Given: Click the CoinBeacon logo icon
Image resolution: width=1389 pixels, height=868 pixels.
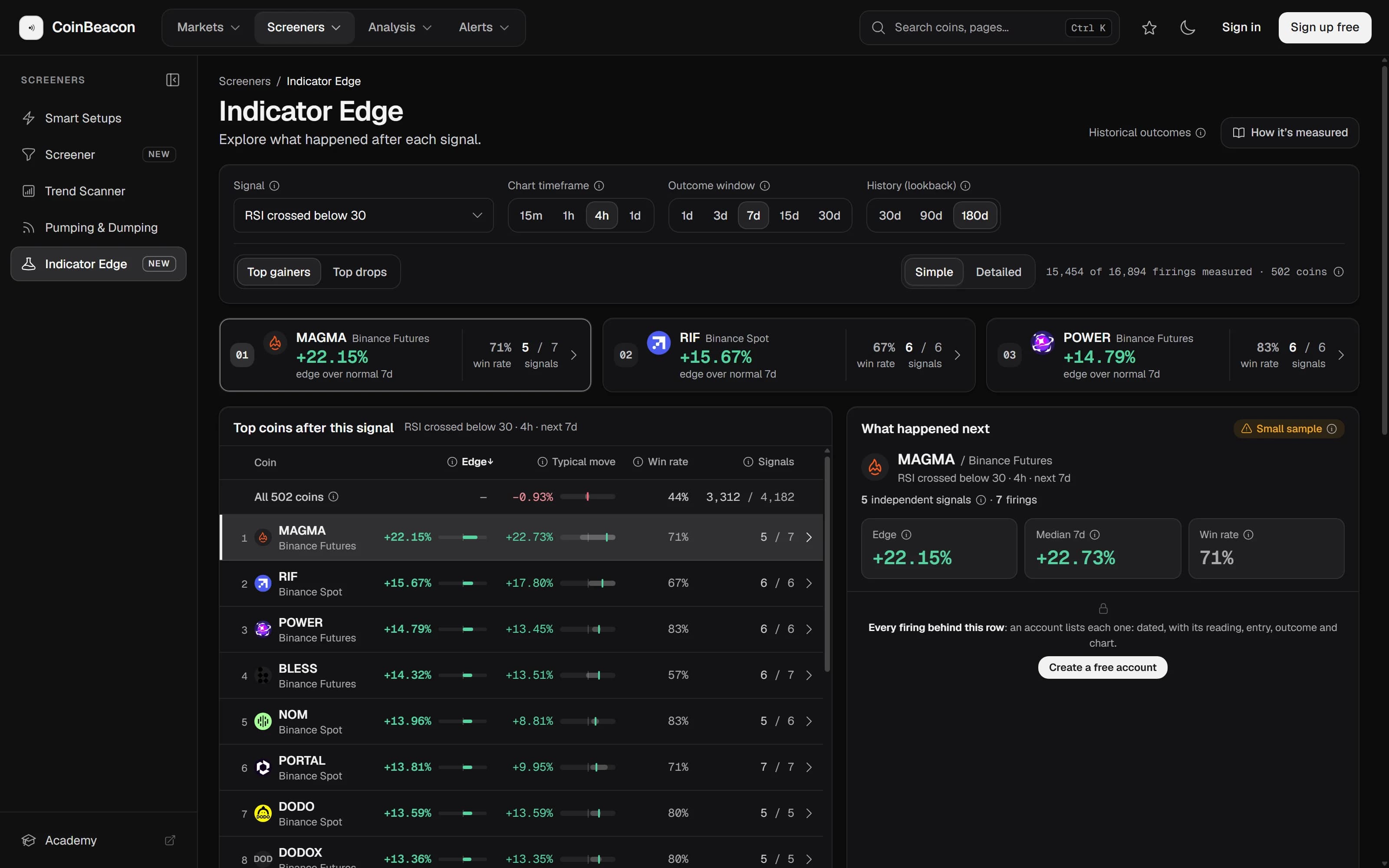Looking at the screenshot, I should pyautogui.click(x=31, y=27).
